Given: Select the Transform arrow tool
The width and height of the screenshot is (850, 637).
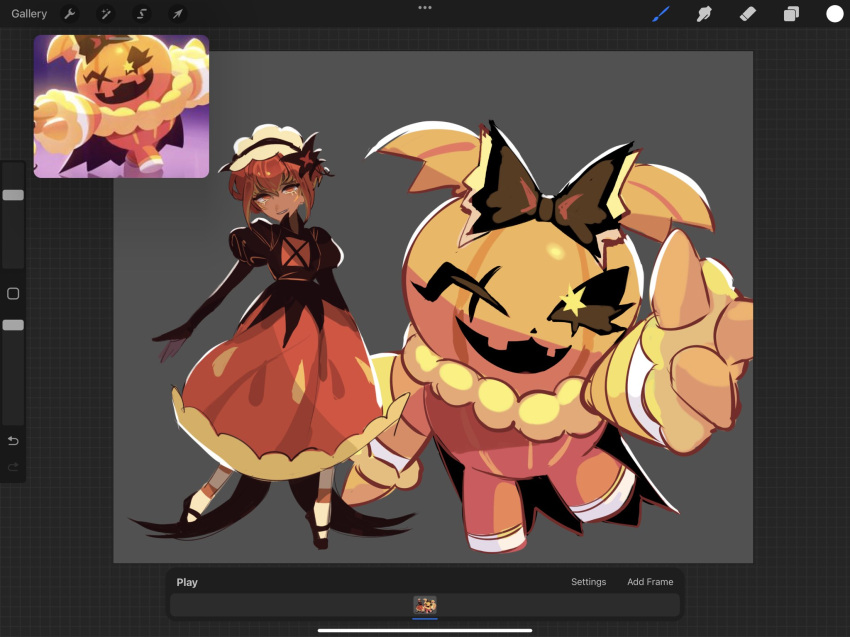Looking at the screenshot, I should coord(177,14).
